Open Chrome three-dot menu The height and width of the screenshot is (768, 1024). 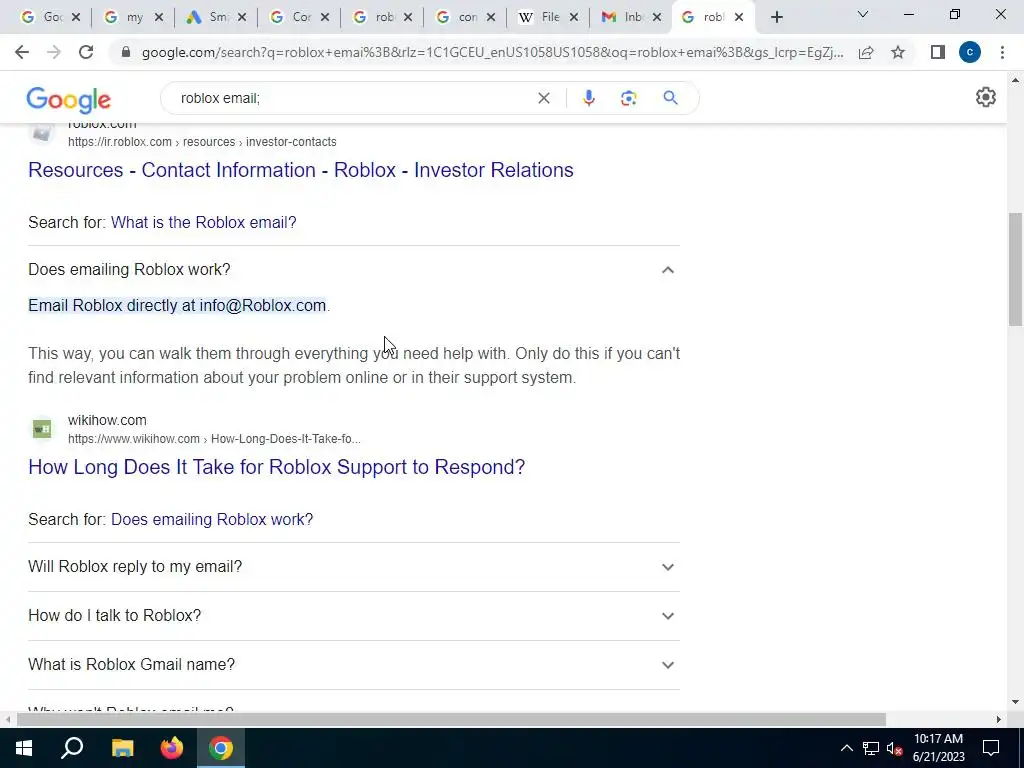[1002, 52]
